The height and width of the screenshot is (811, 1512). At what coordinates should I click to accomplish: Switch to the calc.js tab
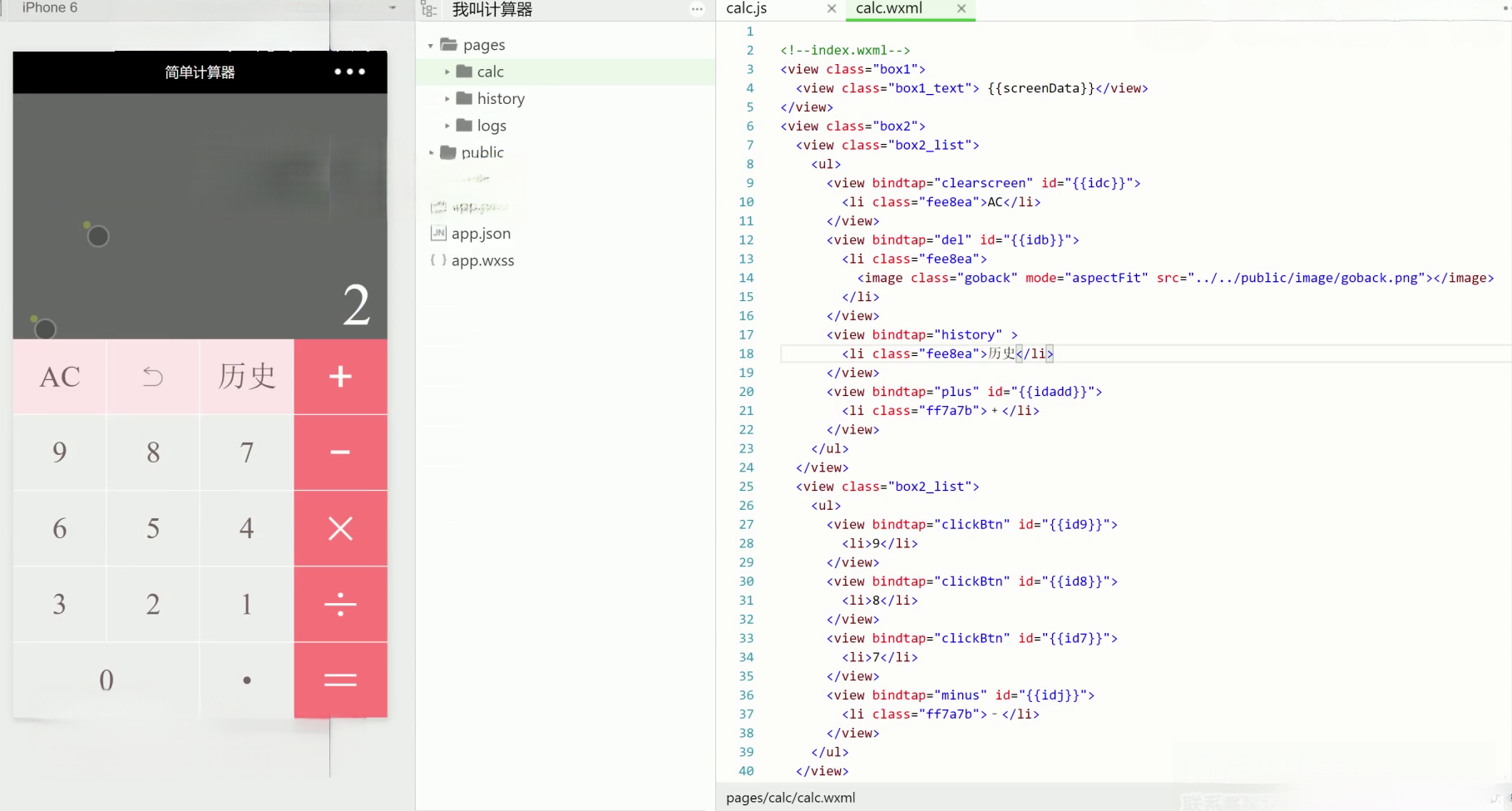click(x=747, y=8)
